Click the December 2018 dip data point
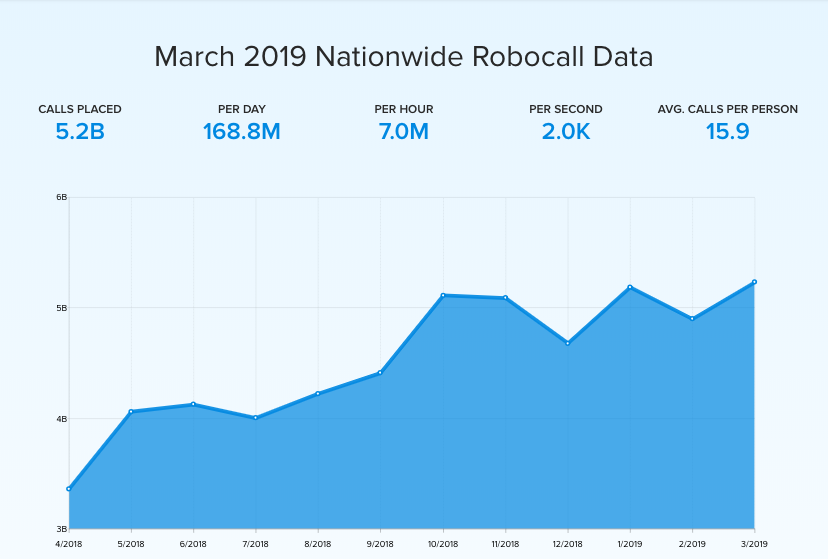Screen dimensions: 828x559 pos(567,343)
